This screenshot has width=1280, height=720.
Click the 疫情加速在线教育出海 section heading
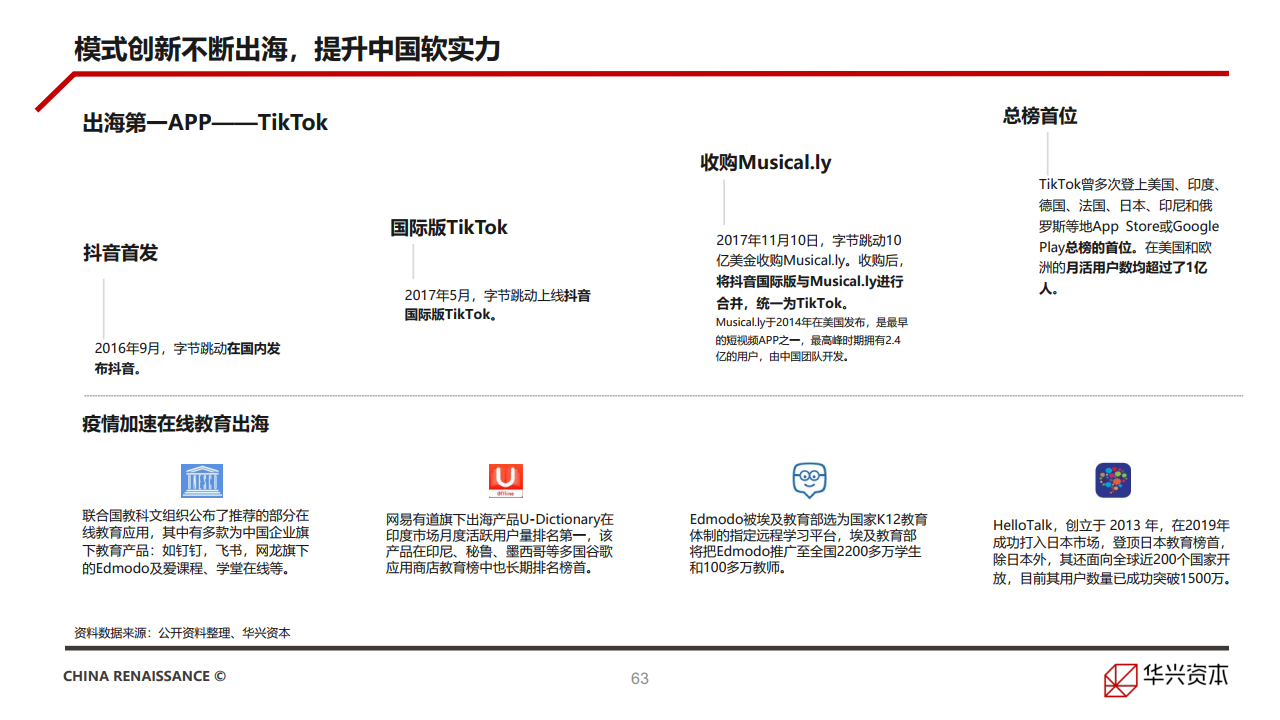(176, 424)
